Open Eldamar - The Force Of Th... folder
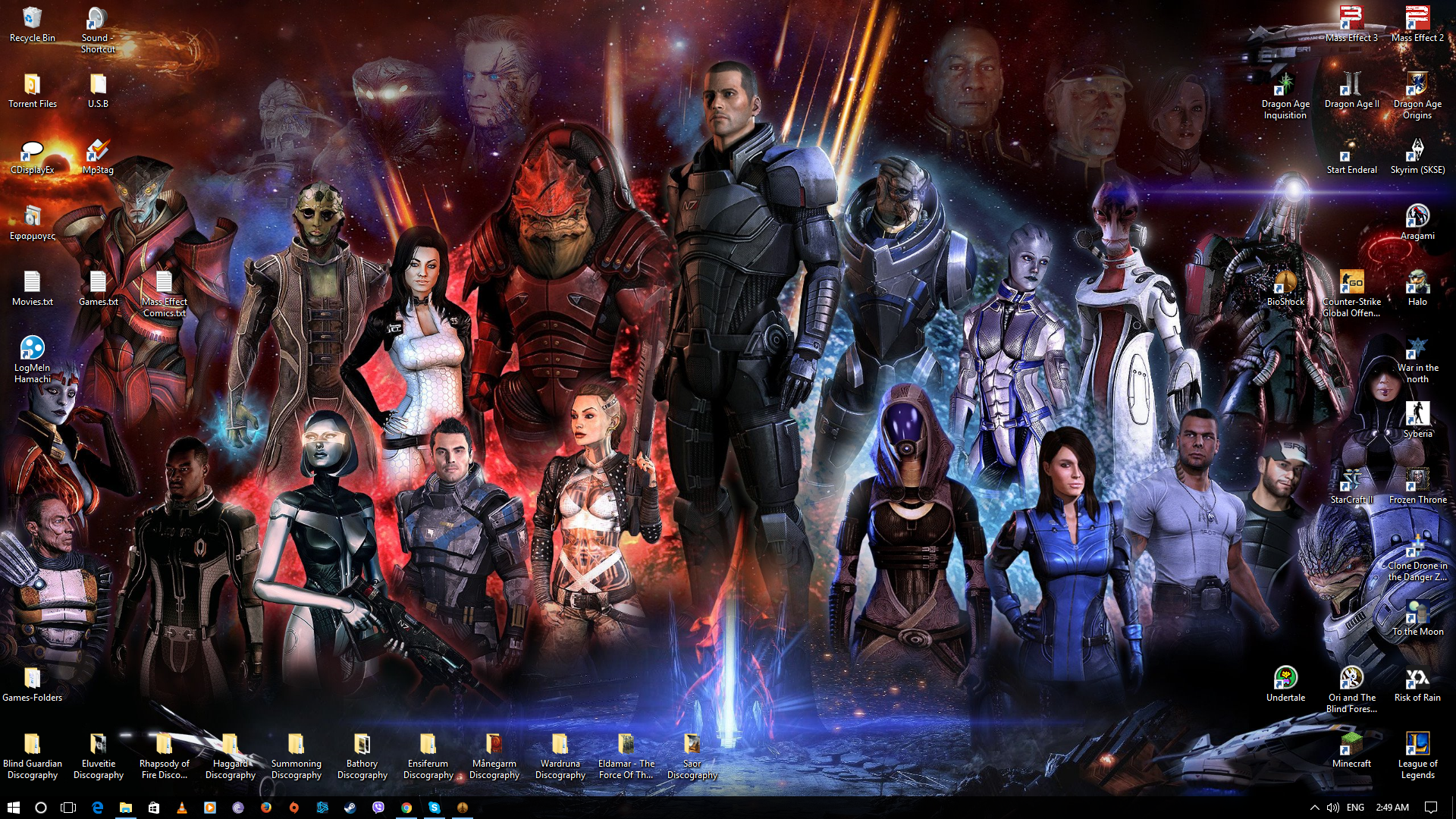This screenshot has width=1456, height=819. [626, 756]
